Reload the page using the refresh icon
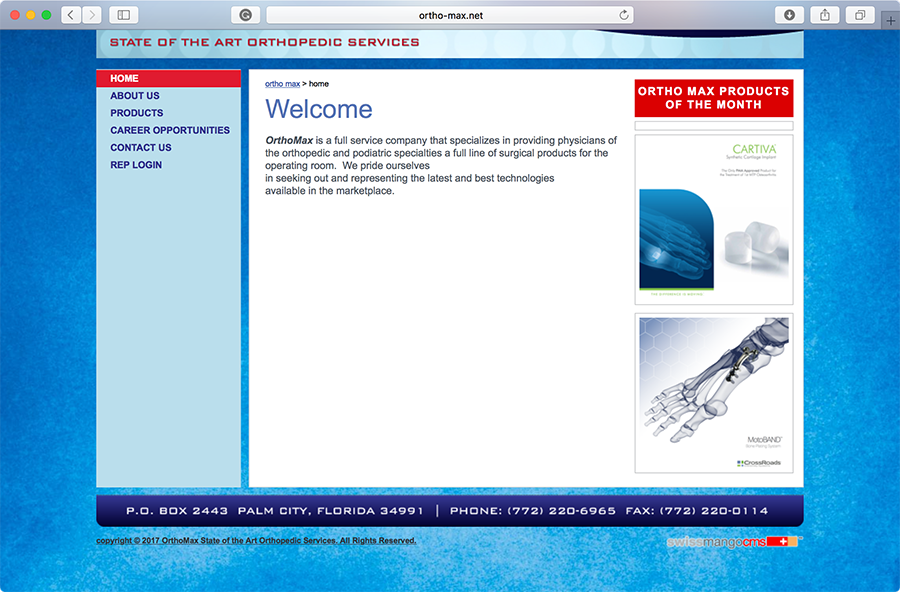 click(624, 15)
